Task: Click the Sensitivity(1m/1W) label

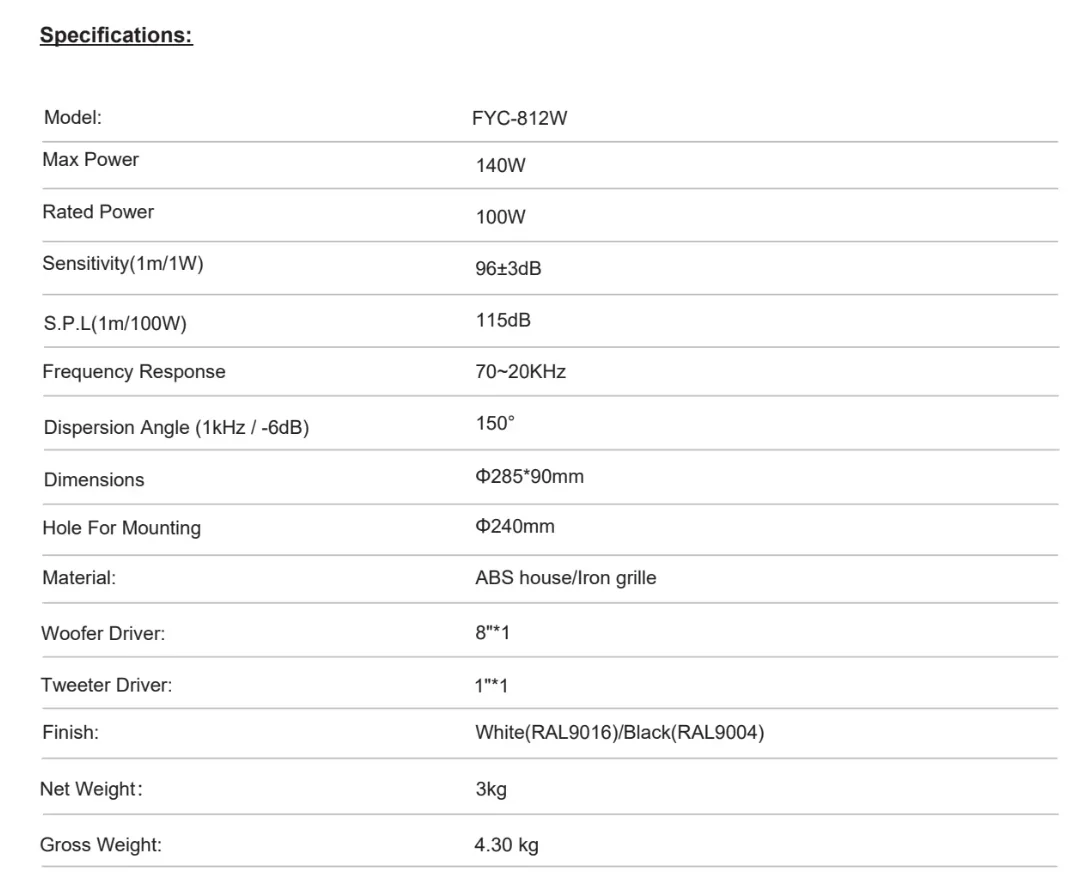Action: 123,265
